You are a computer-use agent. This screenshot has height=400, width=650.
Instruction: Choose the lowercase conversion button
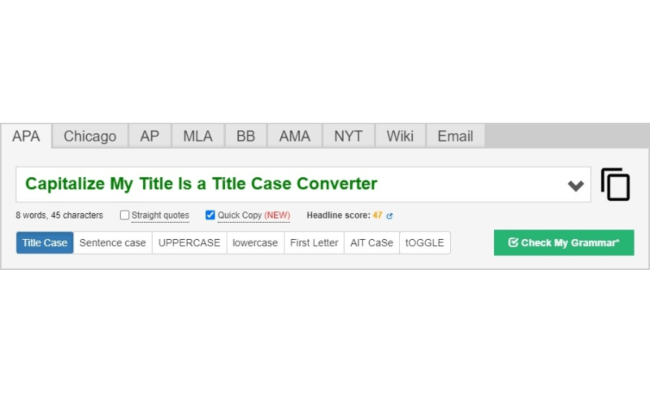point(255,242)
